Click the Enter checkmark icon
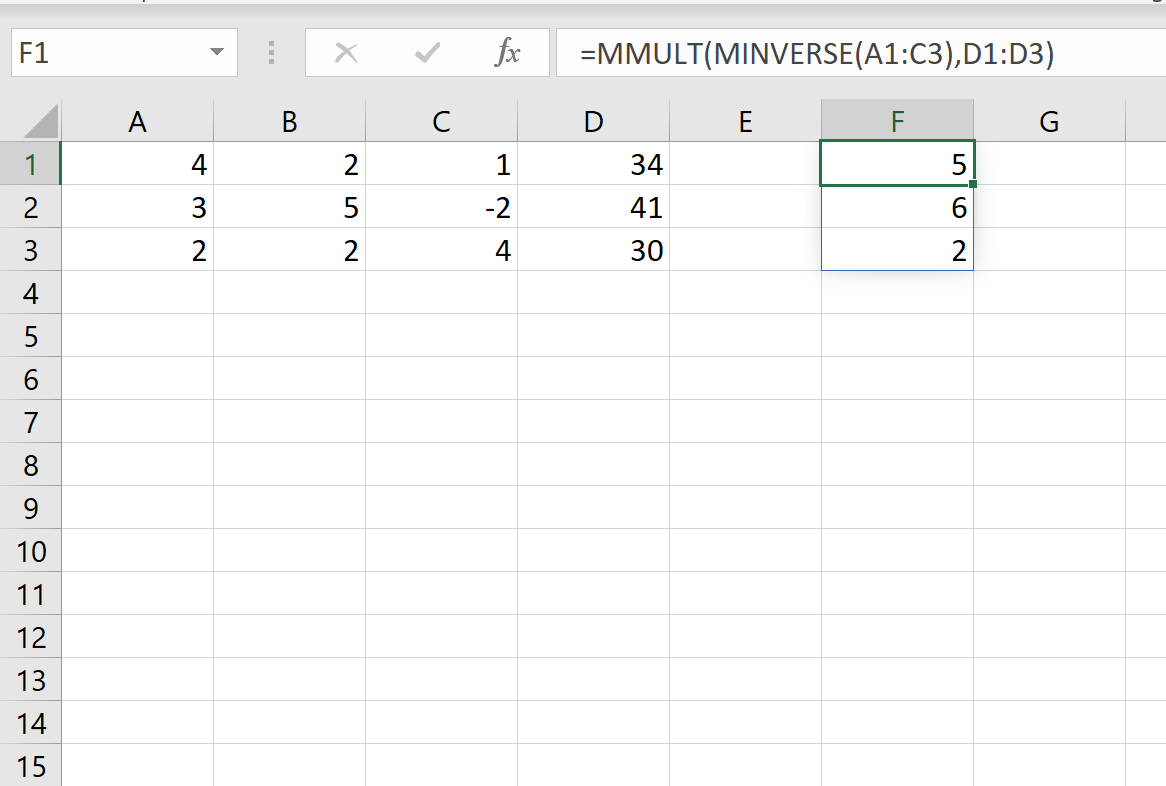 426,55
